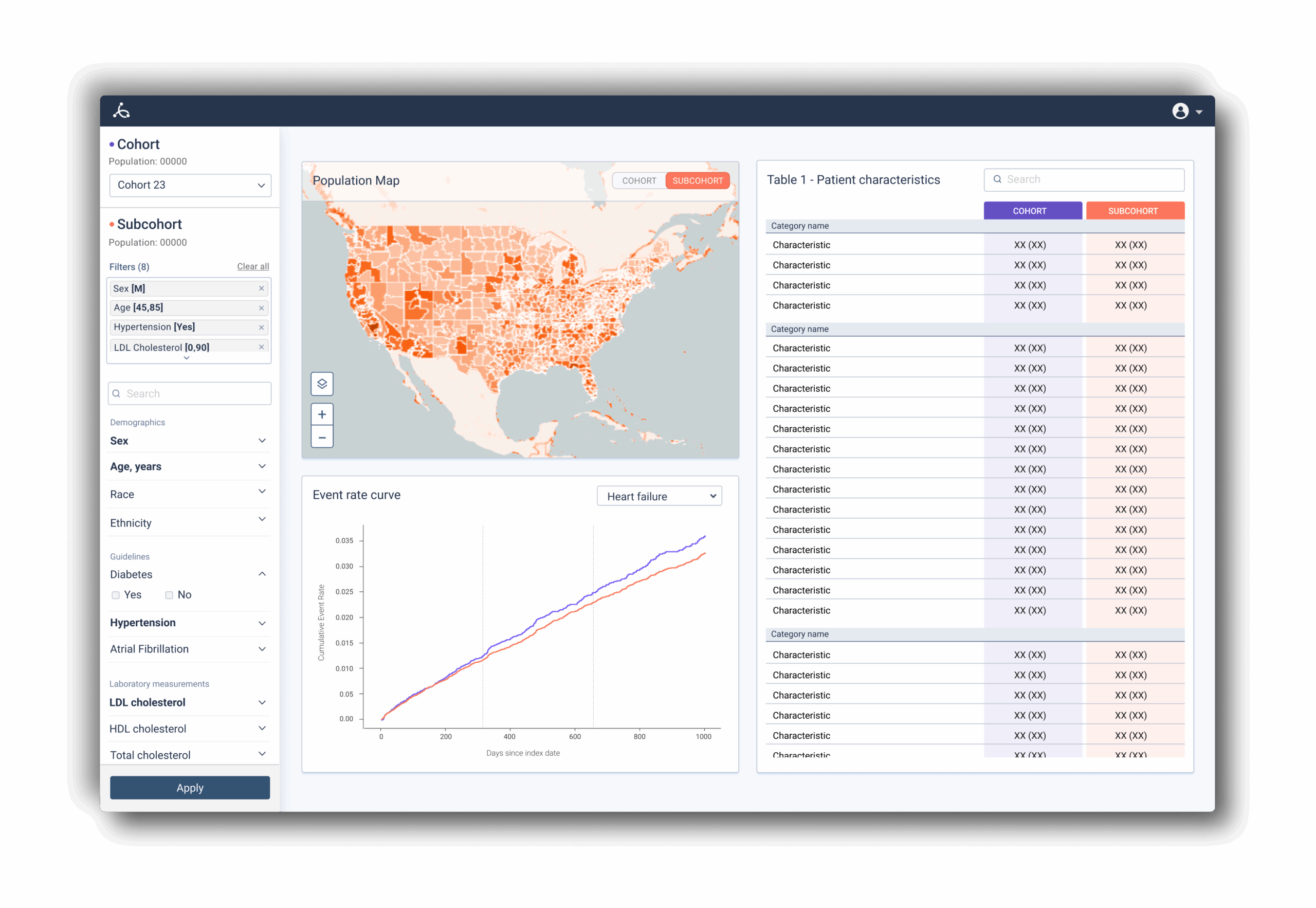Open the user account profile icon

click(1180, 111)
